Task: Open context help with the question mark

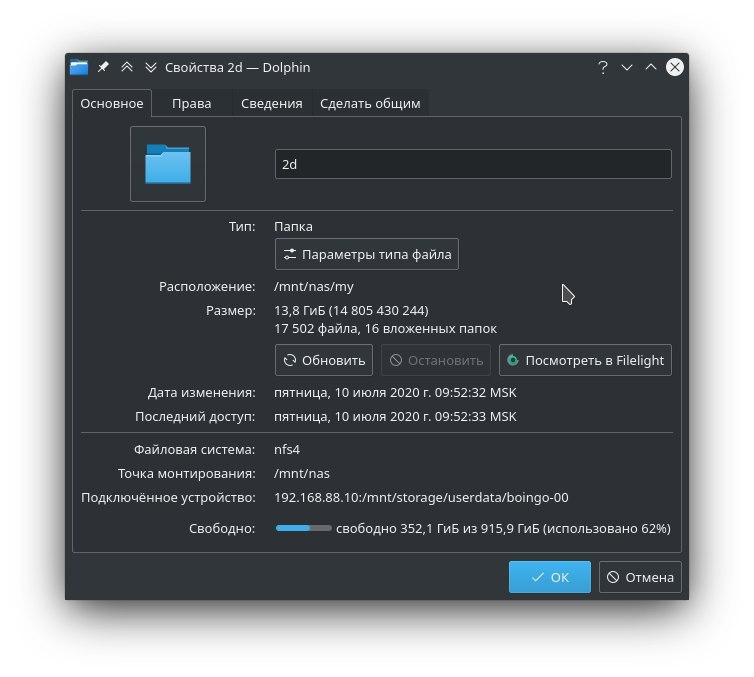Action: pos(603,67)
